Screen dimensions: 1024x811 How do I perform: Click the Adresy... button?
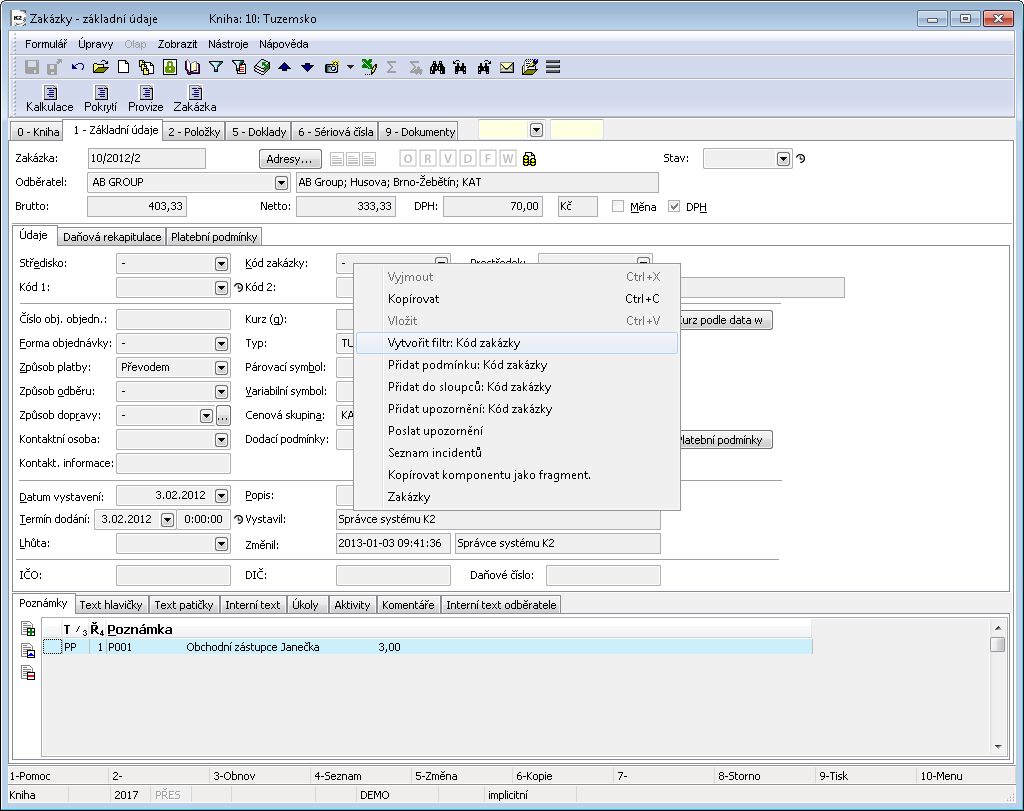click(x=290, y=159)
